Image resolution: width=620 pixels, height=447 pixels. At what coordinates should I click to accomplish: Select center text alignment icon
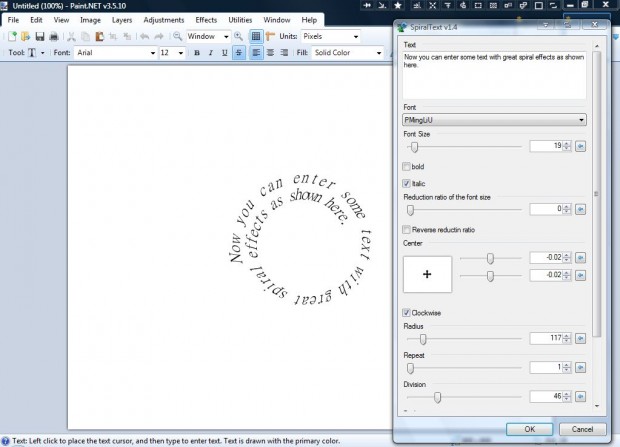click(270, 53)
